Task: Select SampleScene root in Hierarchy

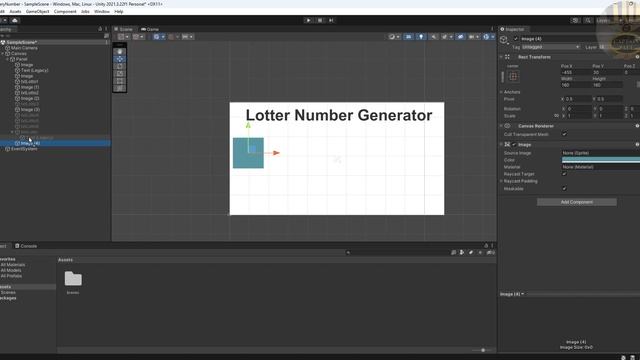Action: pyautogui.click(x=22, y=42)
